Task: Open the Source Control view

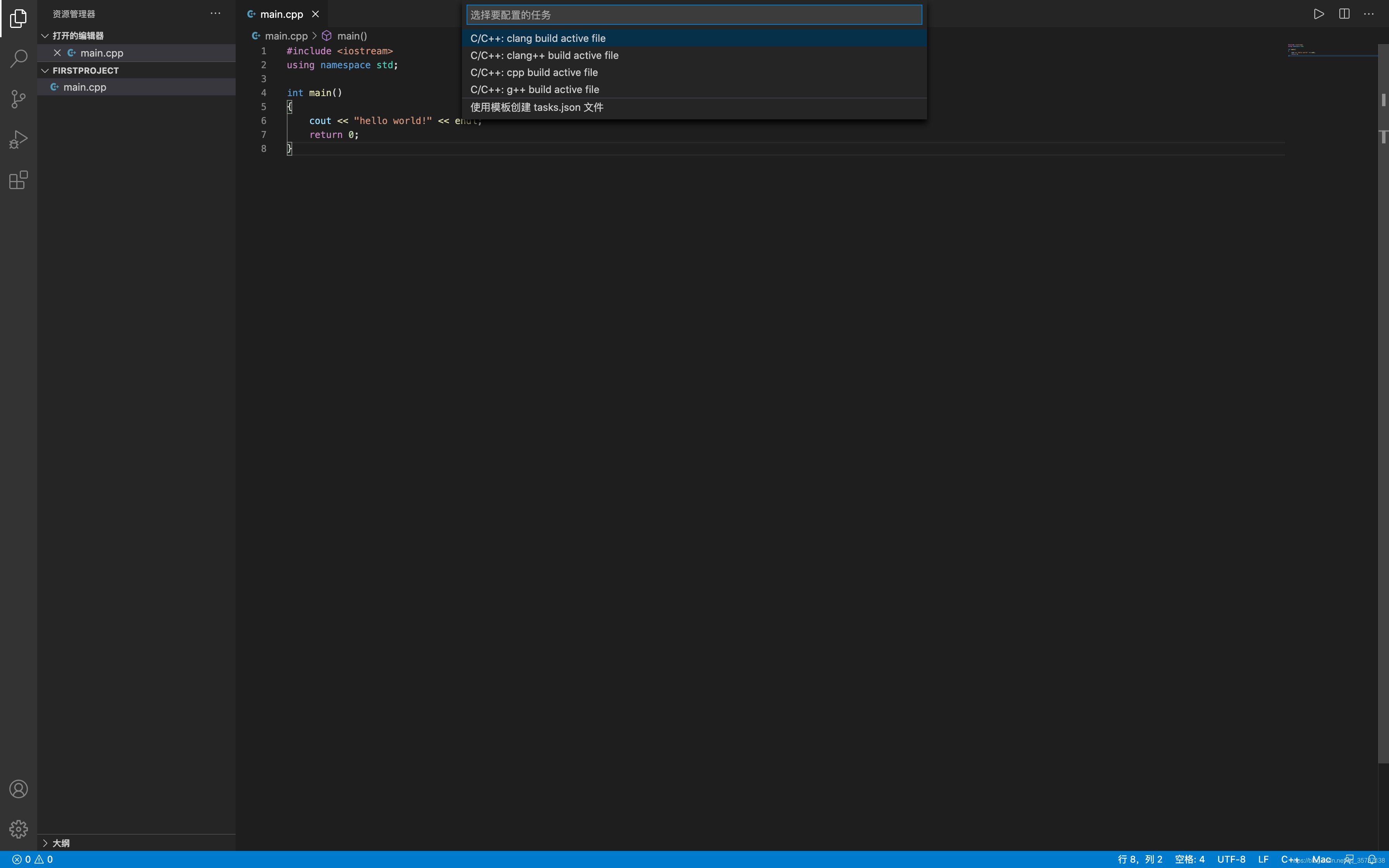Action: (x=18, y=99)
